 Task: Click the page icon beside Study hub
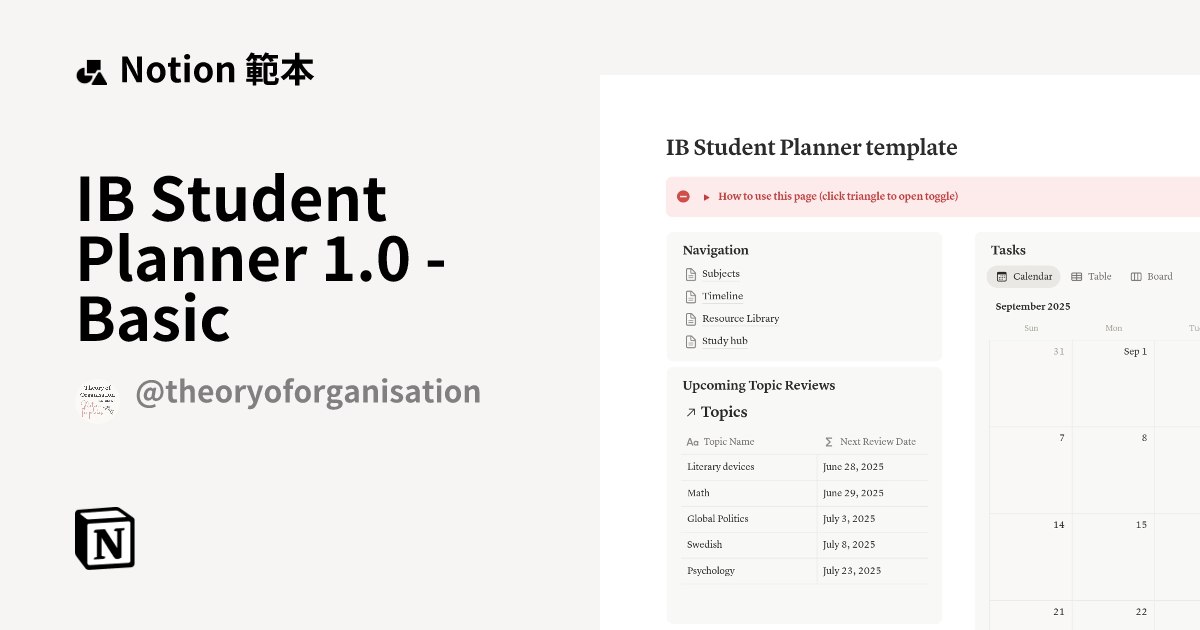tap(690, 340)
